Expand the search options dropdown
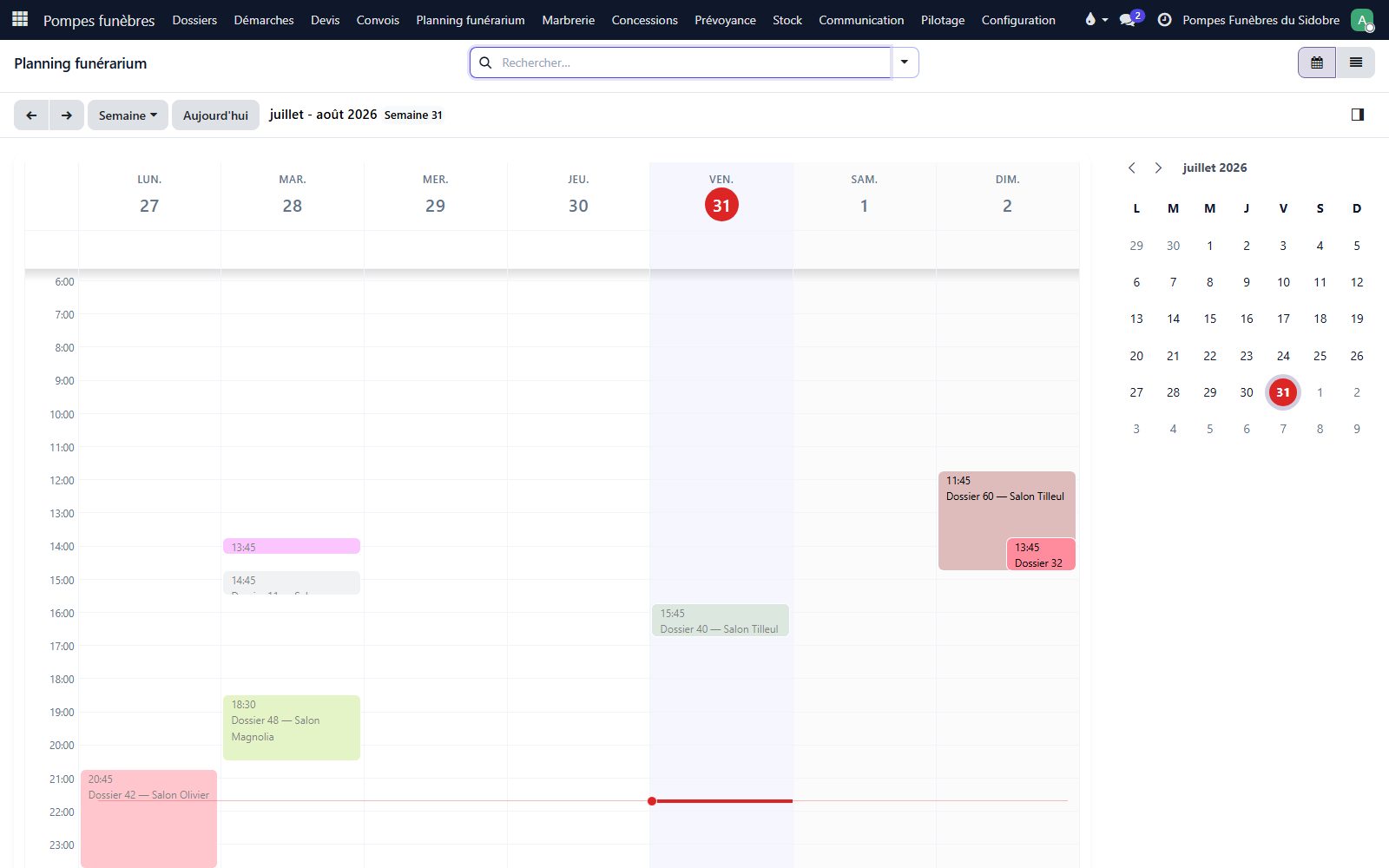The width and height of the screenshot is (1389, 868). click(x=905, y=62)
